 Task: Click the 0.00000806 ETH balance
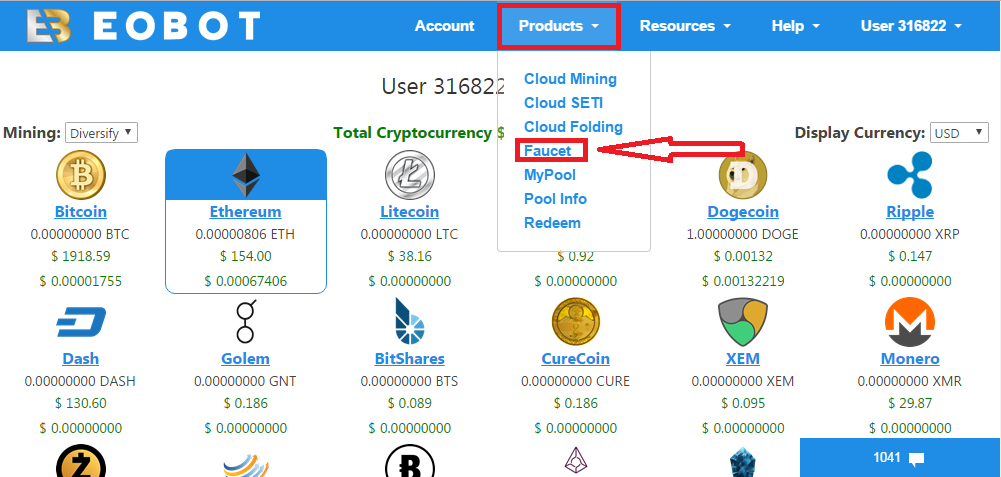click(x=245, y=234)
